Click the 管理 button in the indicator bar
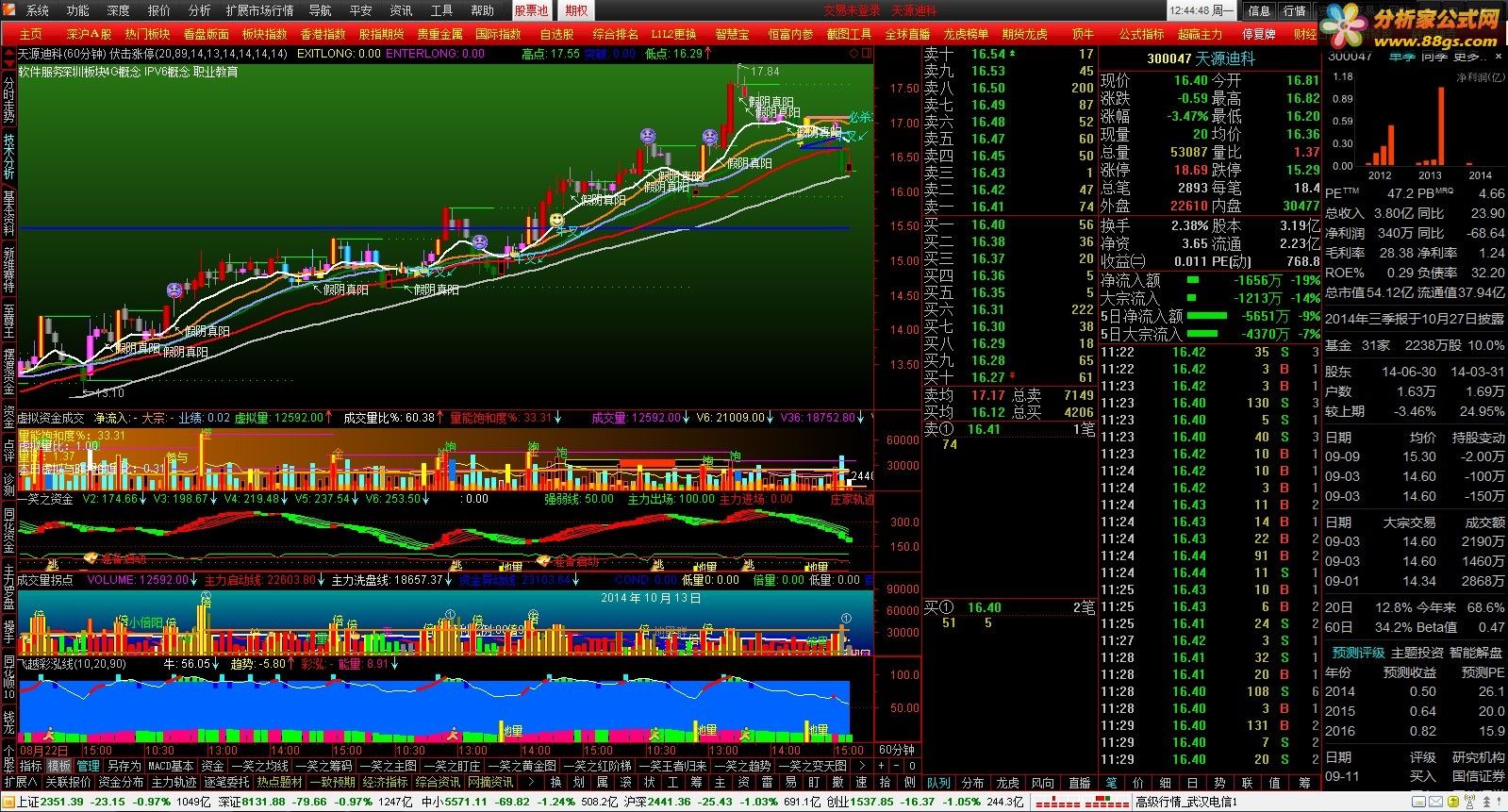This screenshot has height=812, width=1508. tap(89, 766)
